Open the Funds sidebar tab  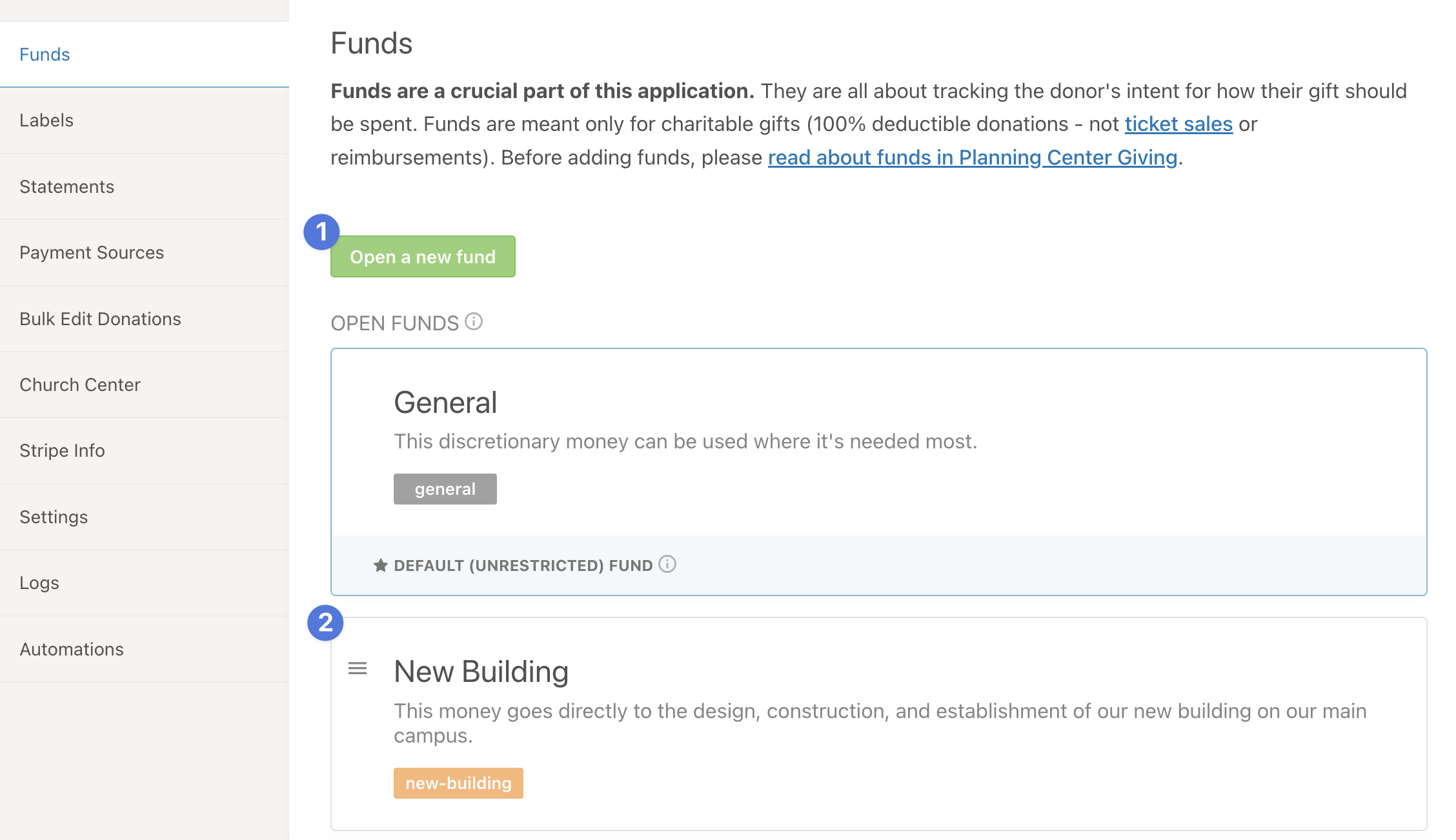(x=144, y=54)
